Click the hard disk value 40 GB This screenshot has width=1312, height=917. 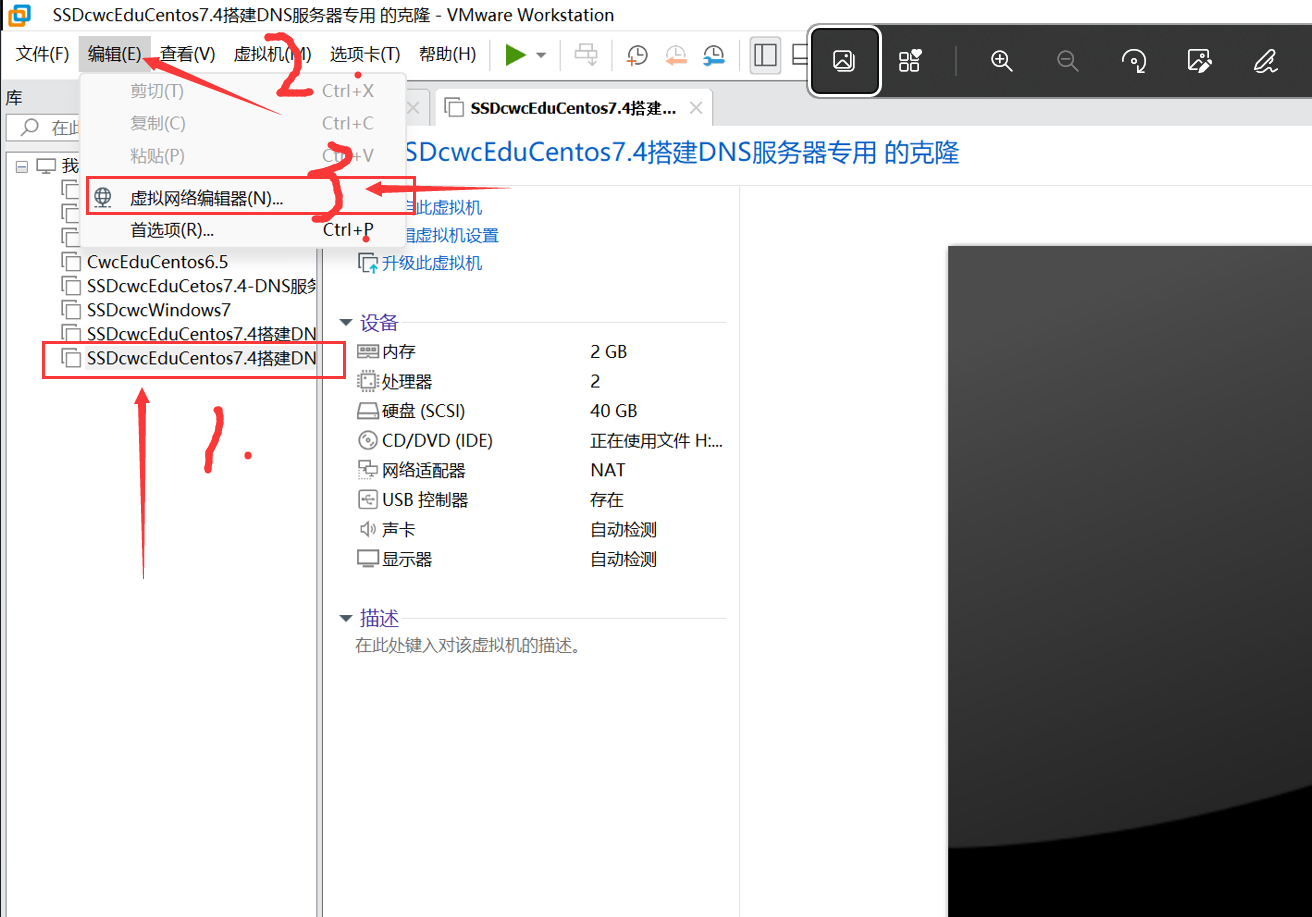(614, 411)
